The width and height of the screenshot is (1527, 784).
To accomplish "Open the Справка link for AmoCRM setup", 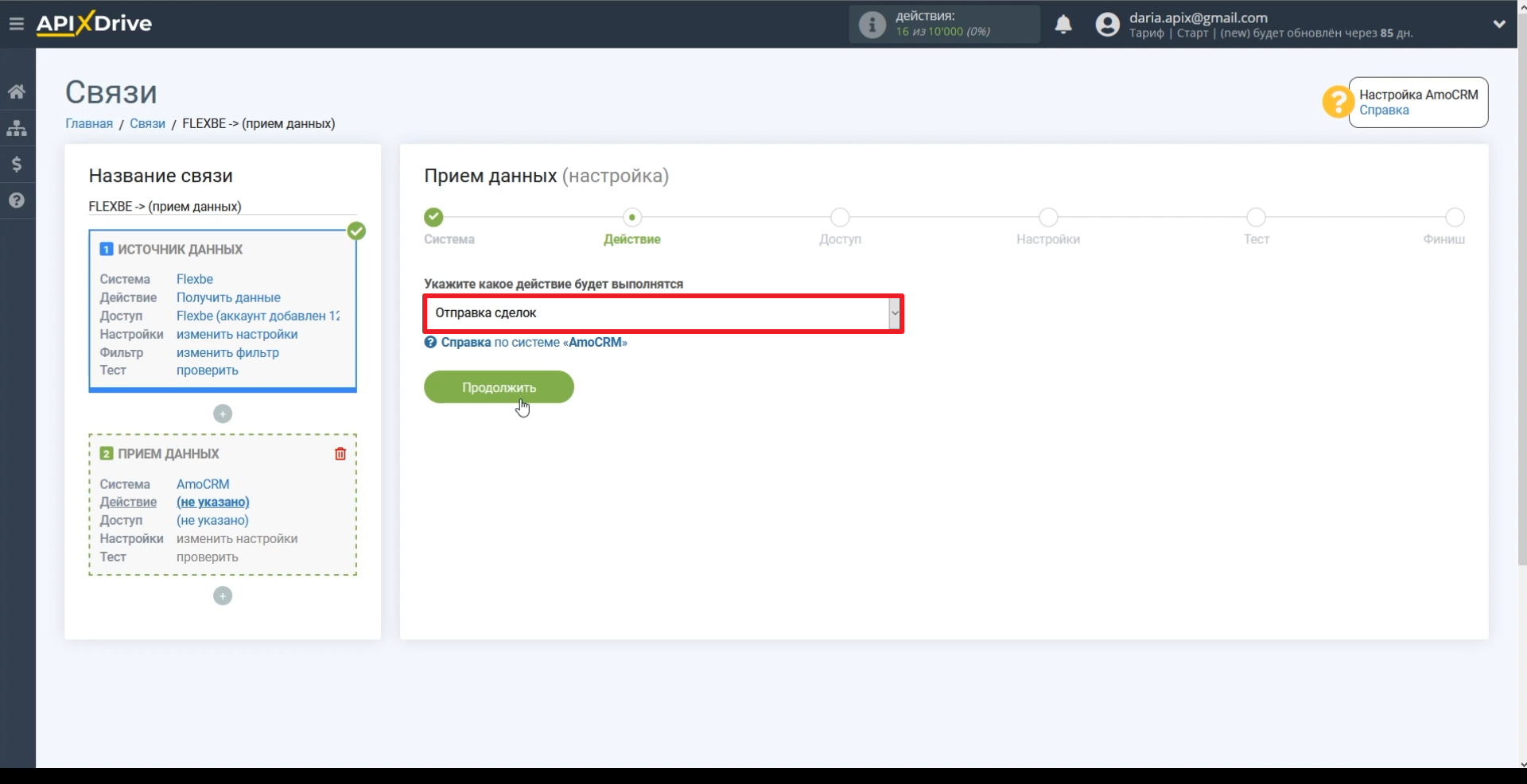I will pos(1384,111).
